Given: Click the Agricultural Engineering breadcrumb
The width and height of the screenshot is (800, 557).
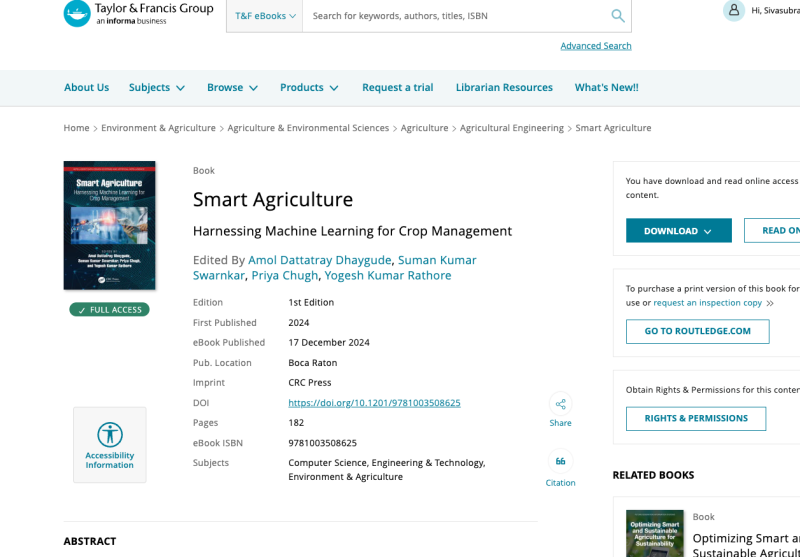Looking at the screenshot, I should (512, 128).
